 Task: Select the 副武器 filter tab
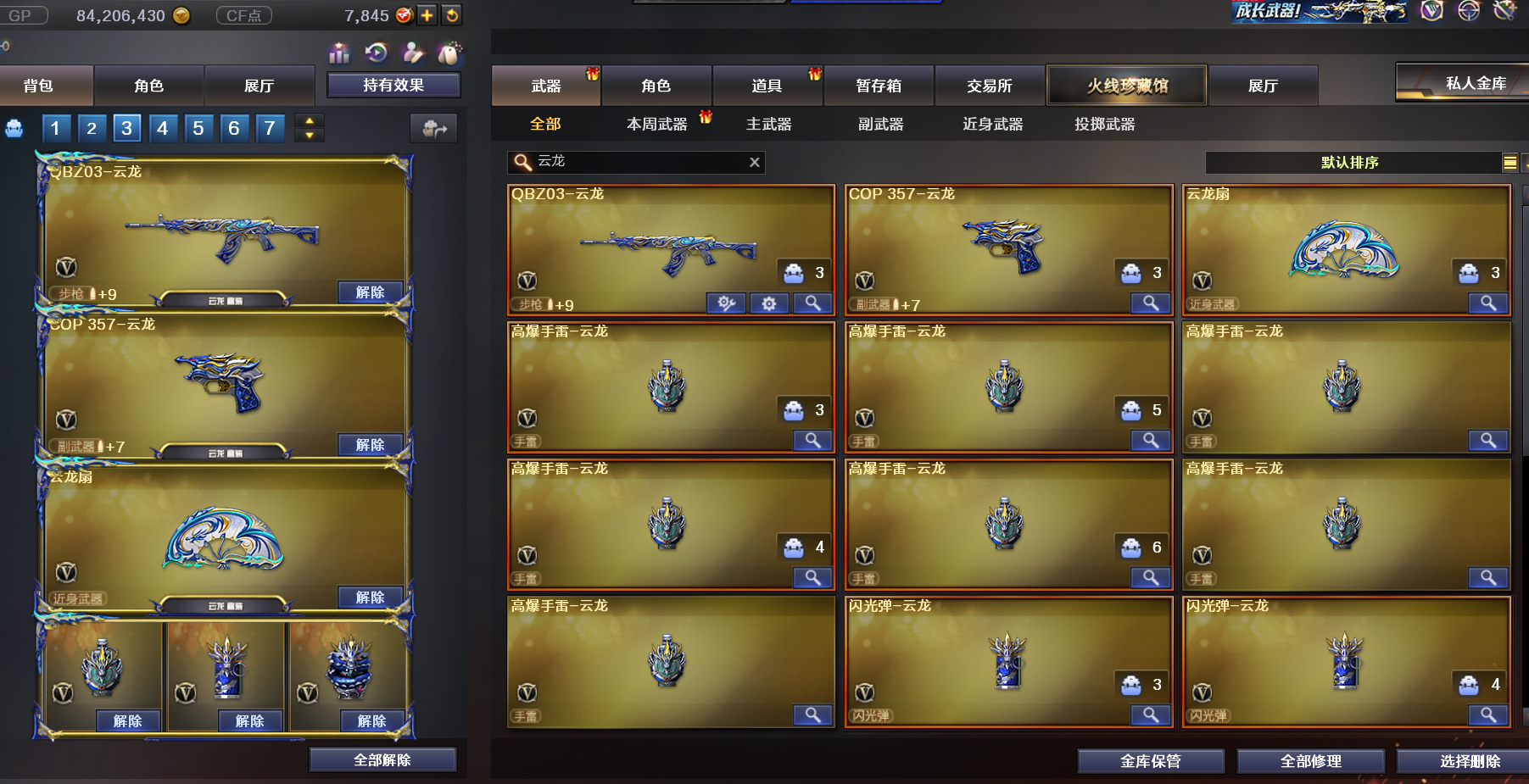click(x=880, y=125)
